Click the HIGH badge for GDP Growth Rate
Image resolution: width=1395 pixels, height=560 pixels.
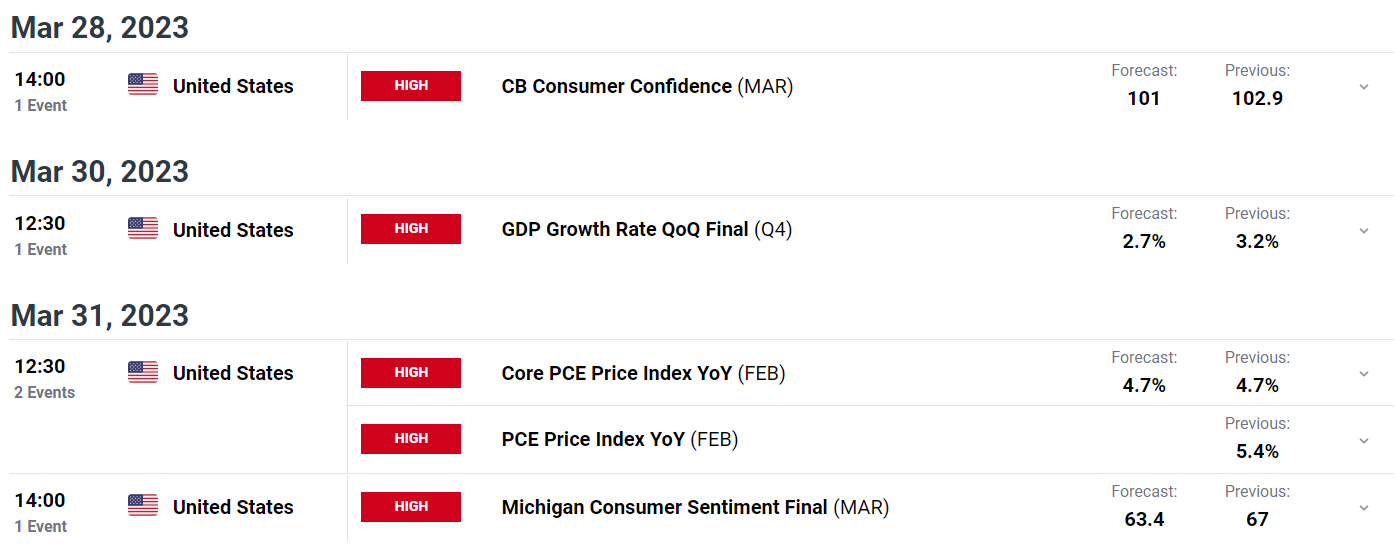click(411, 229)
